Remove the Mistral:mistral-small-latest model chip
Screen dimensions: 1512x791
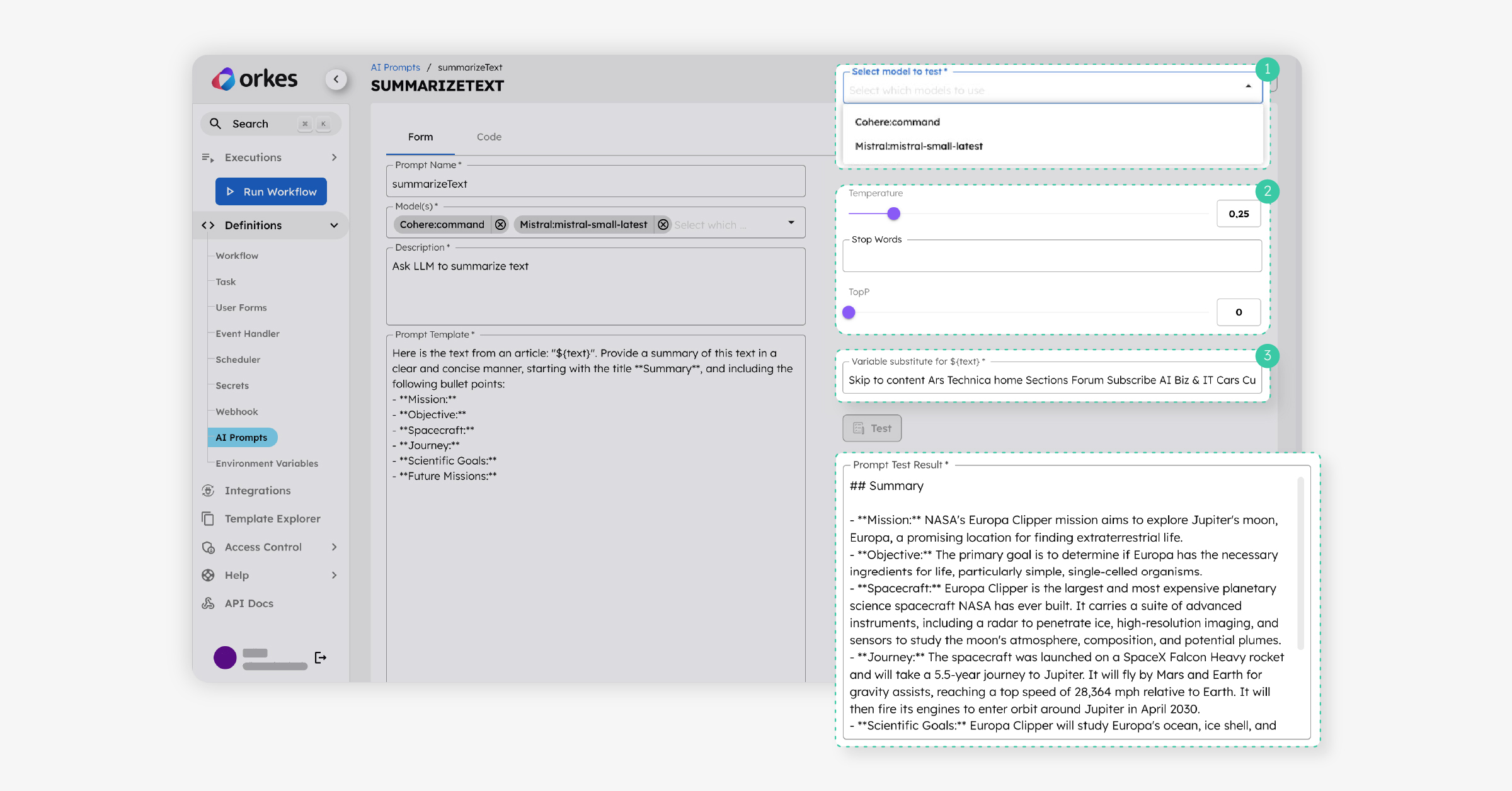coord(663,224)
